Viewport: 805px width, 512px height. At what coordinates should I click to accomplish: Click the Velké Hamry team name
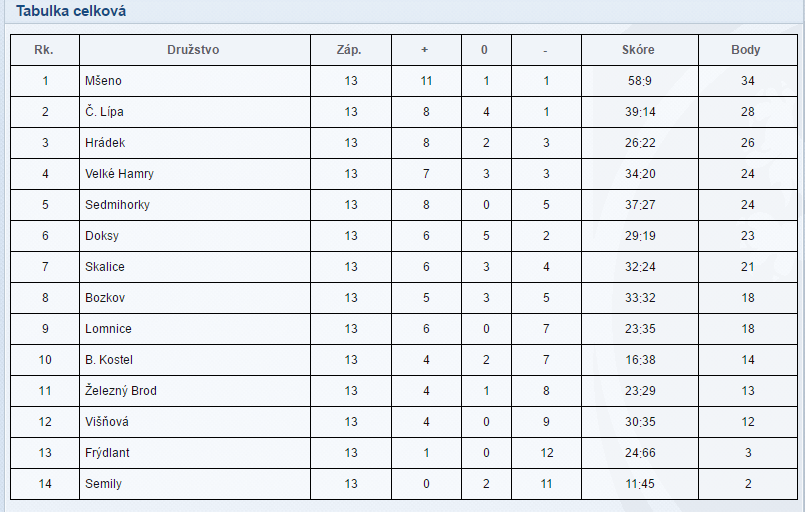(x=119, y=174)
